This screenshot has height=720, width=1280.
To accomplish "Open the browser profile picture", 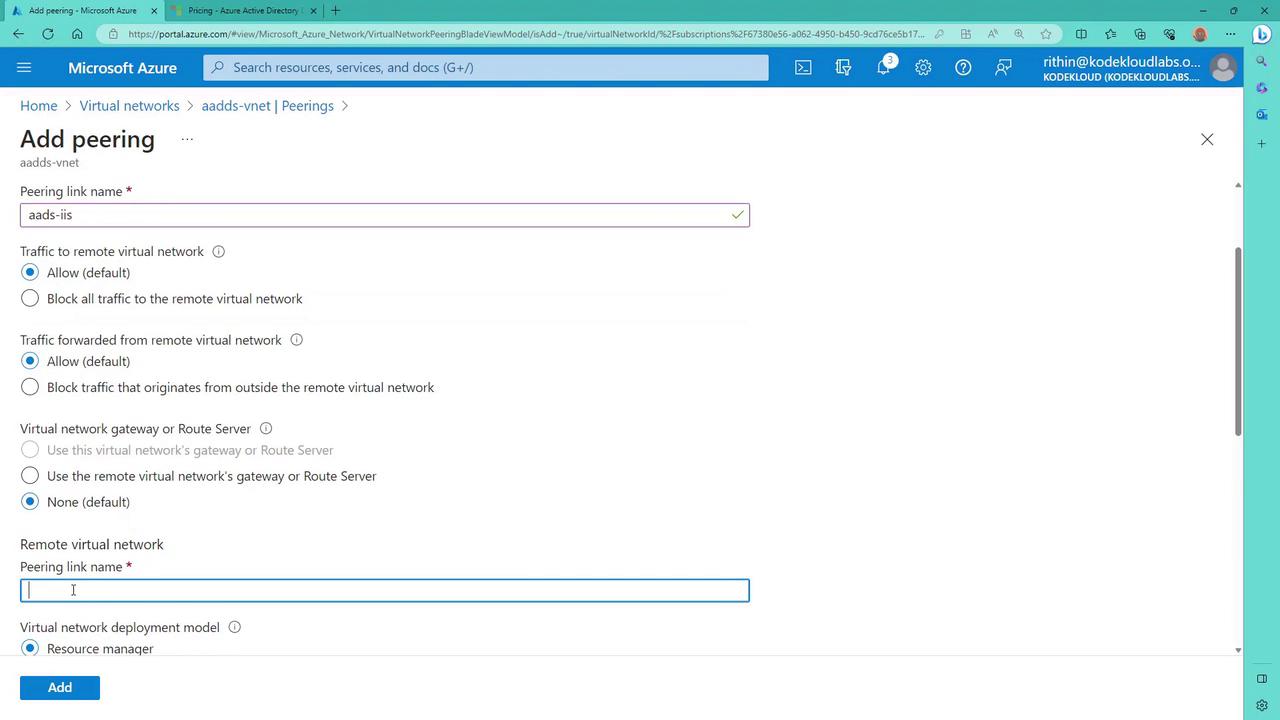I will (1200, 34).
